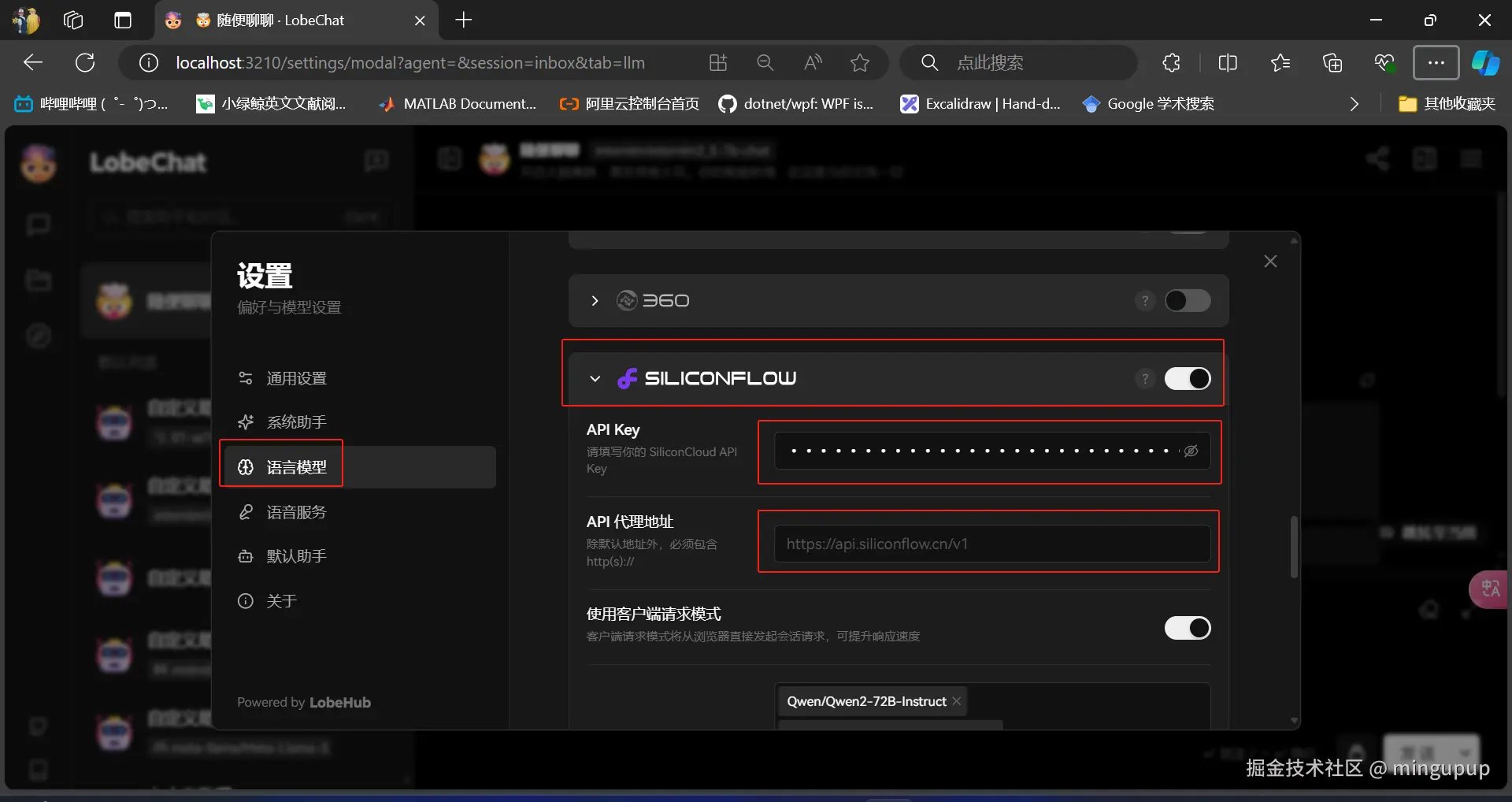Open the browser extensions icon
The height and width of the screenshot is (802, 1512).
click(1171, 62)
